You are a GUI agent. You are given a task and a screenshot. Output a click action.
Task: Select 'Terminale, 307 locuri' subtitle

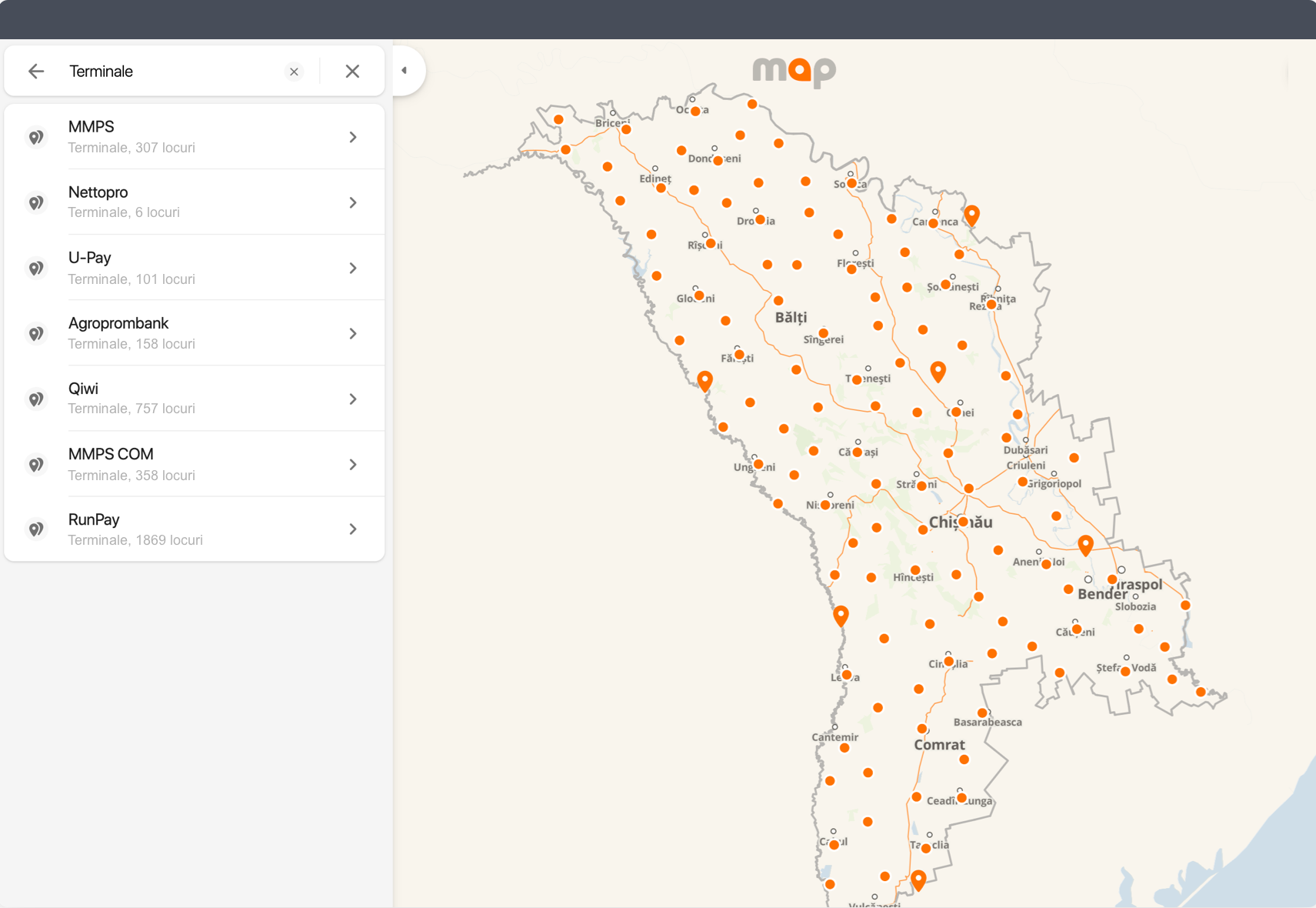pos(132,148)
